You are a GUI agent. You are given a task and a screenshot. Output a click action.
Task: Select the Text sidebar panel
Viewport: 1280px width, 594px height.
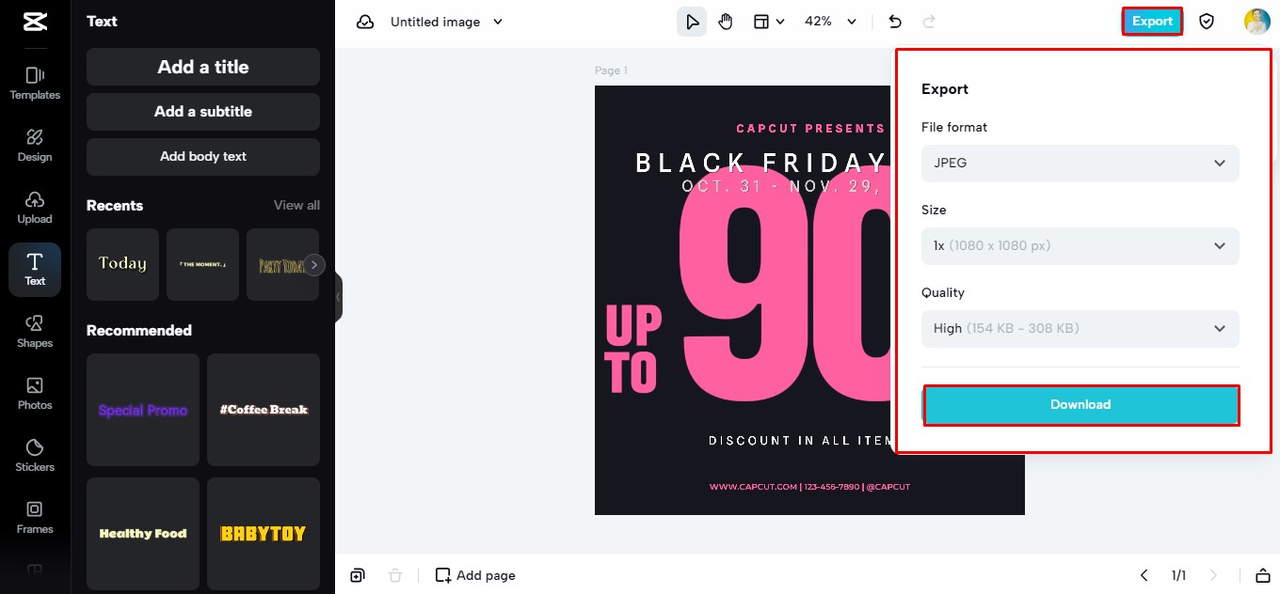35,270
